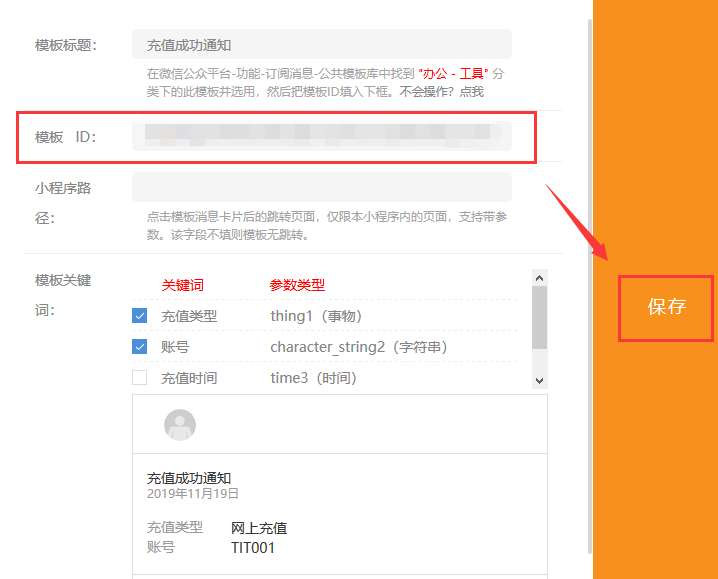Click the 关键词 column header

pyautogui.click(x=183, y=286)
